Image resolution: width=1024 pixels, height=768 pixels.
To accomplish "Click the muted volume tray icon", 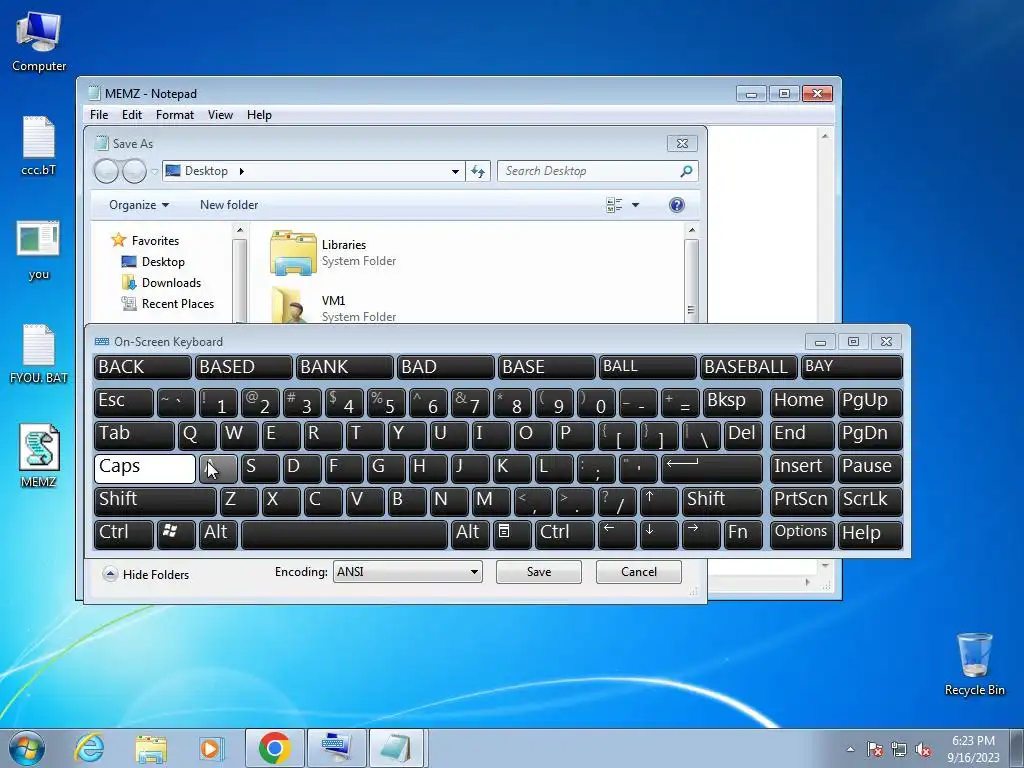I will pyautogui.click(x=923, y=749).
